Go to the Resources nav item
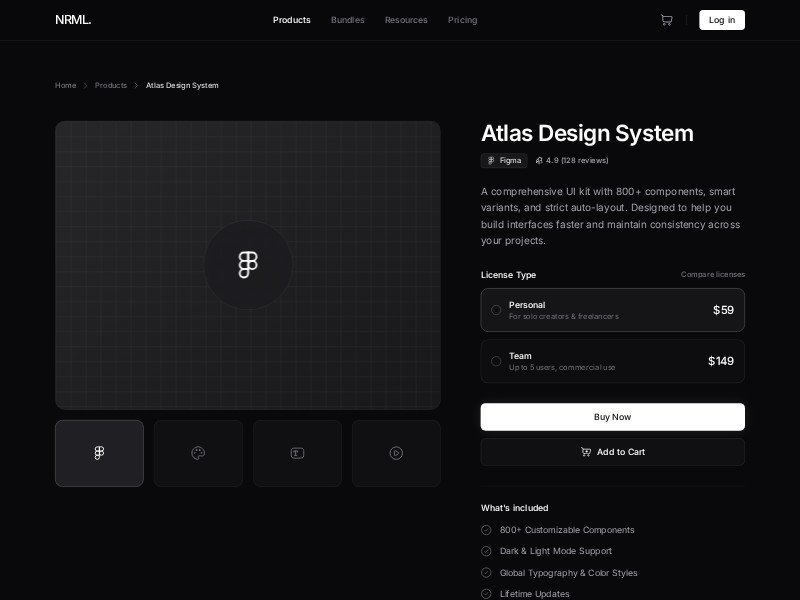 406,20
